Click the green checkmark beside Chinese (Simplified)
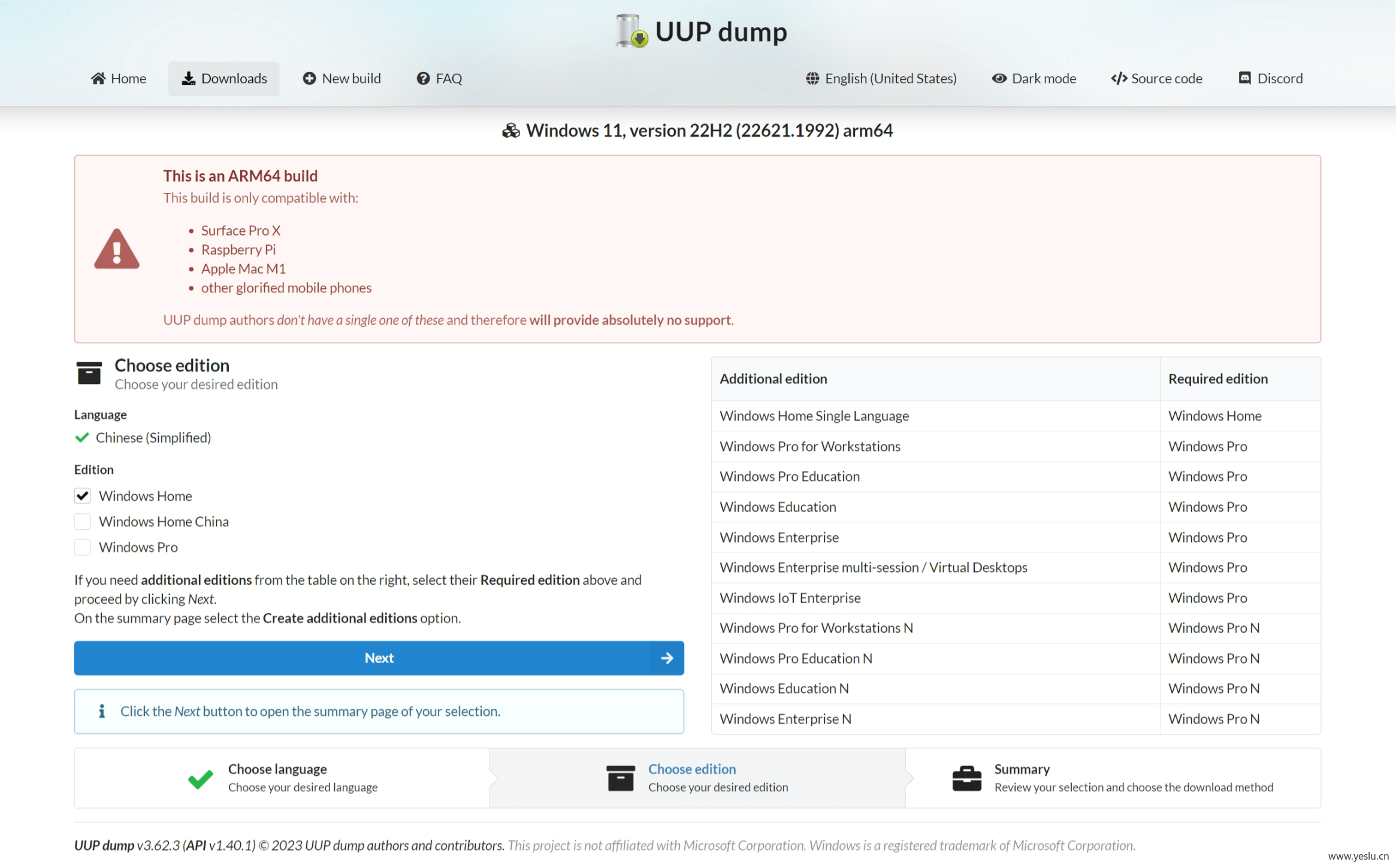The image size is (1396, 868). coord(82,437)
